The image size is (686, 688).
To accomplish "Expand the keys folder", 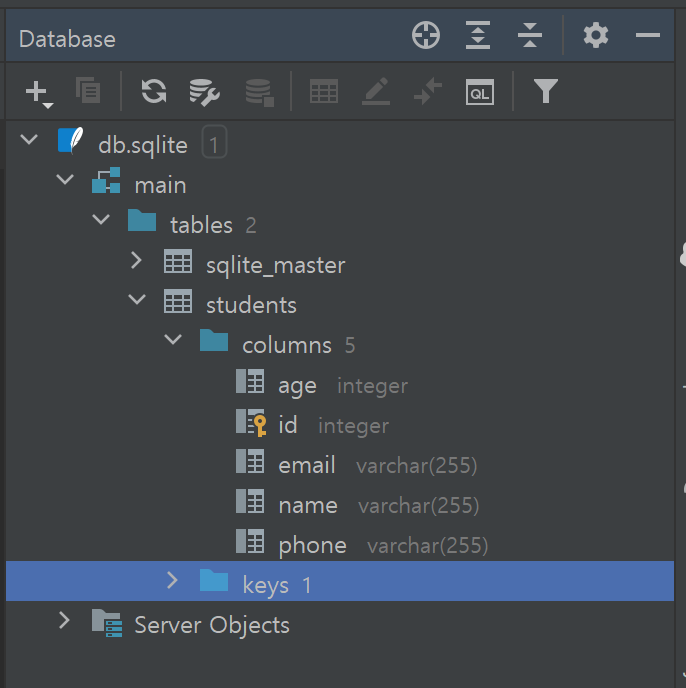I will coord(173,580).
